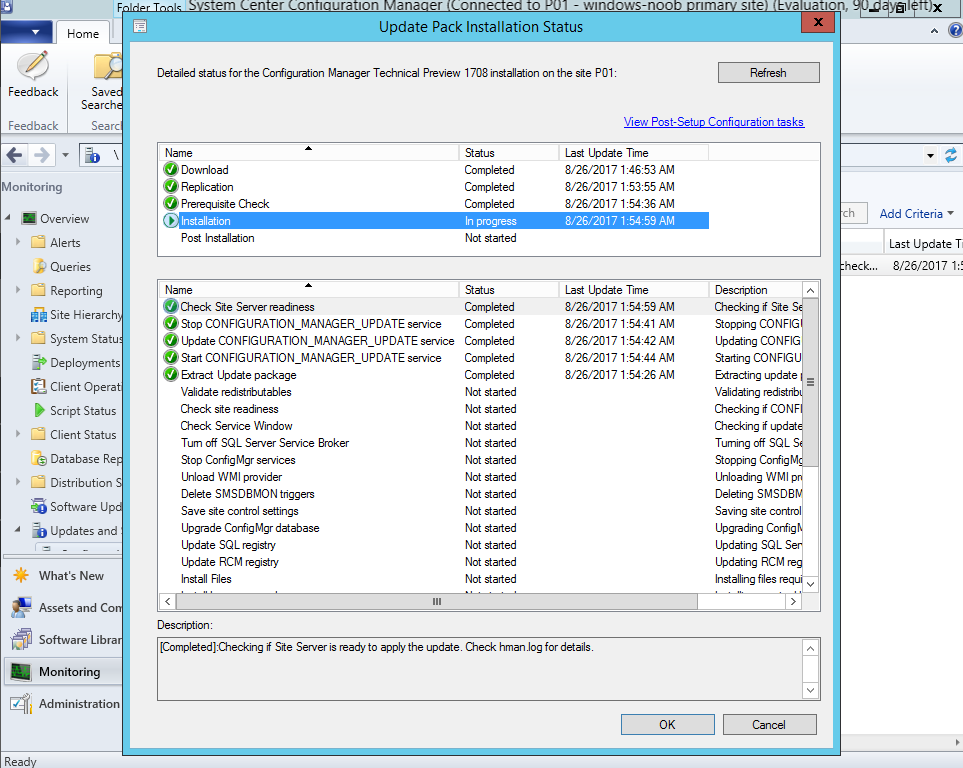Select the Alerts folder icon

point(38,242)
